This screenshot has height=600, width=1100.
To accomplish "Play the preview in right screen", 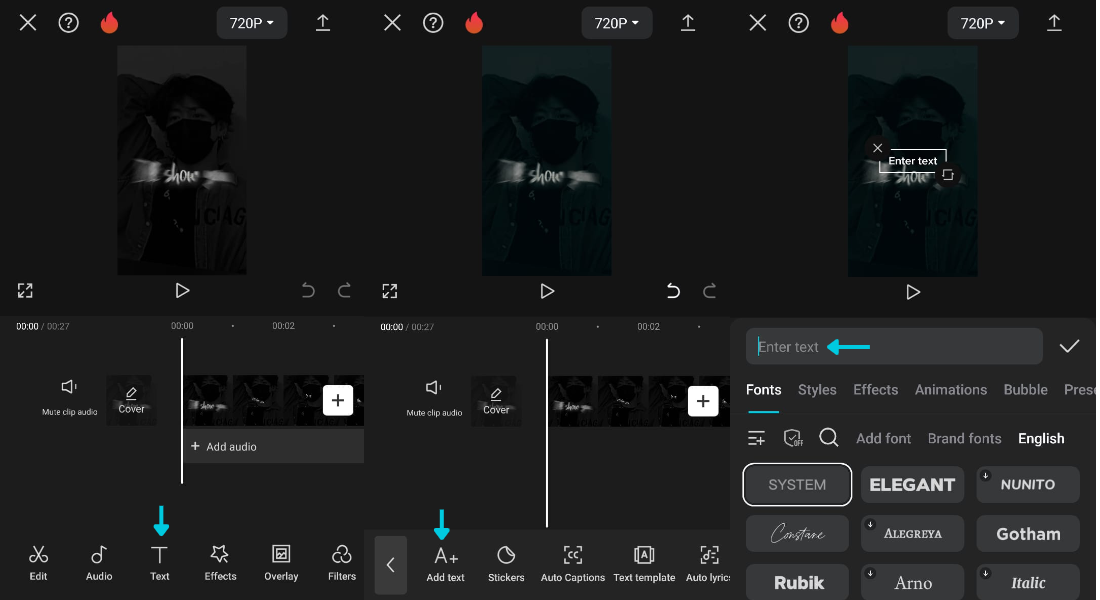I will [913, 292].
